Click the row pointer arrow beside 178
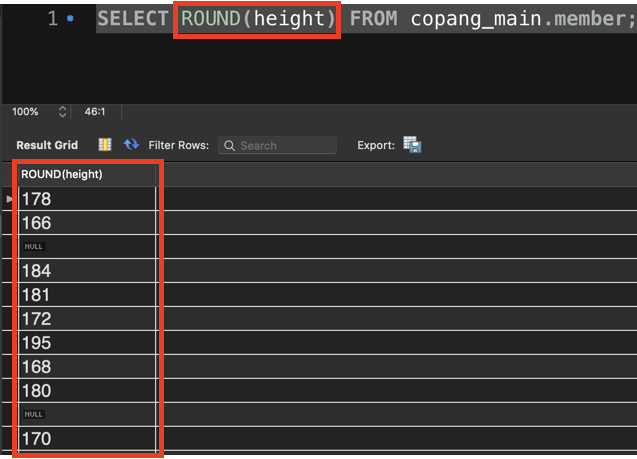Screen dimensions: 637x459 (9, 199)
